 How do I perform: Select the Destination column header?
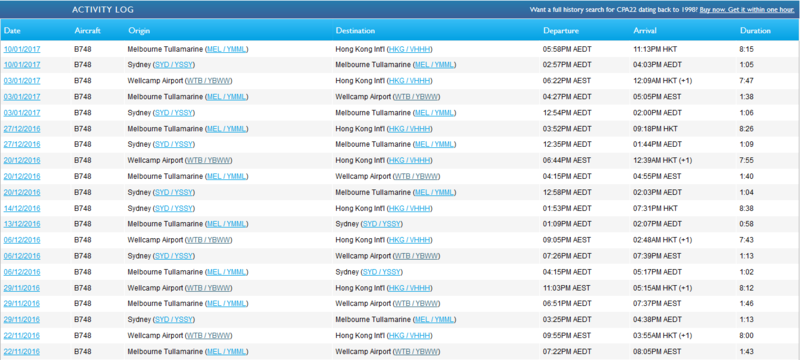(x=355, y=31)
